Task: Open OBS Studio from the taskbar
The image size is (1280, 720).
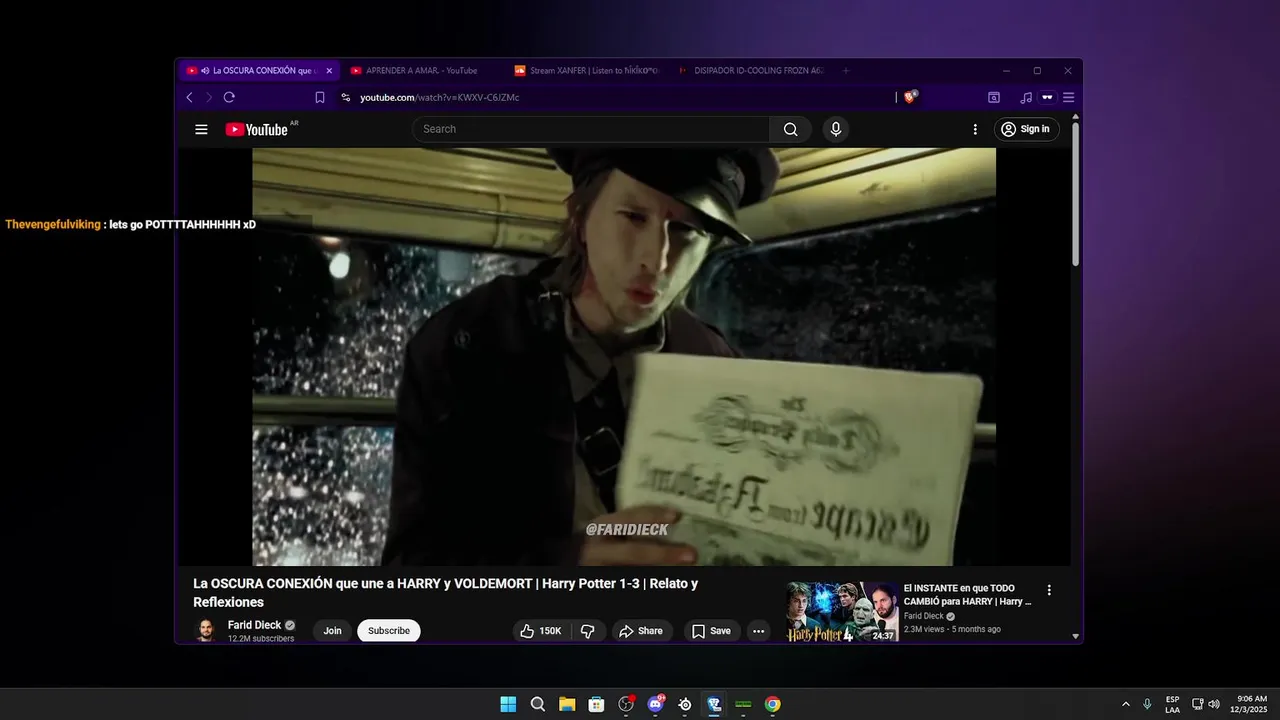Action: coord(626,704)
